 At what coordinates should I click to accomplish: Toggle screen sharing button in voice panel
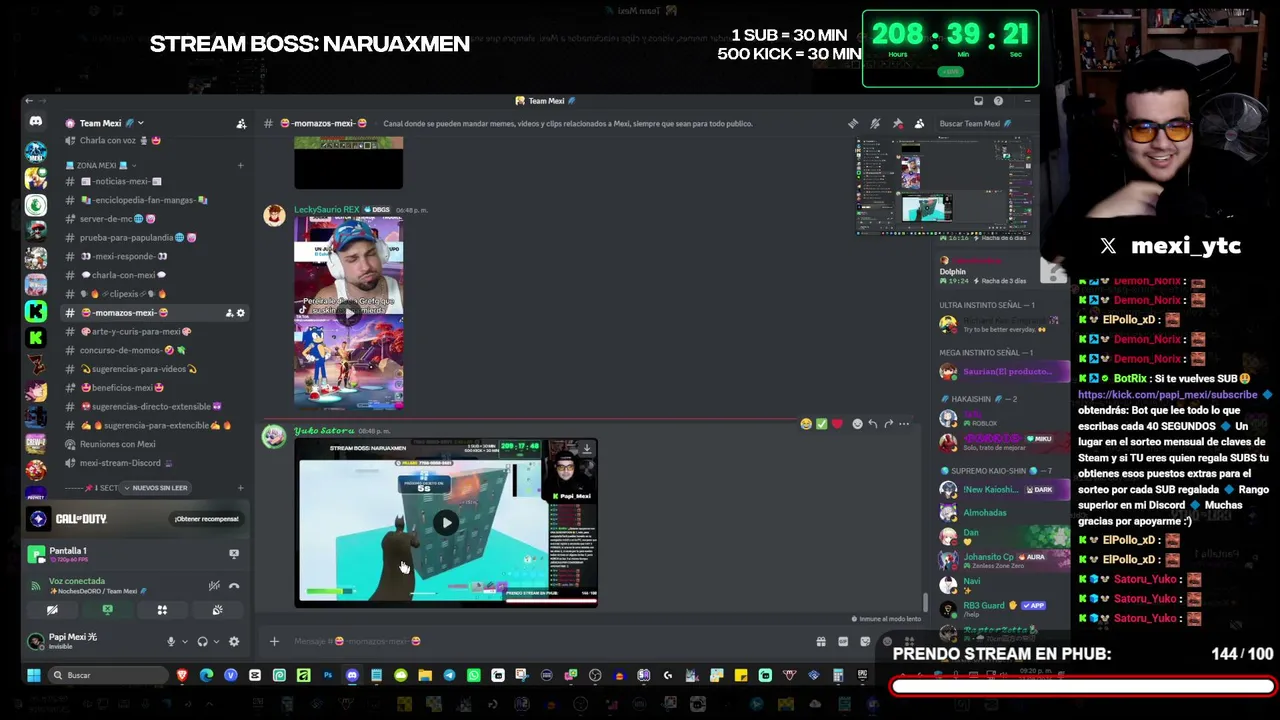tap(107, 610)
